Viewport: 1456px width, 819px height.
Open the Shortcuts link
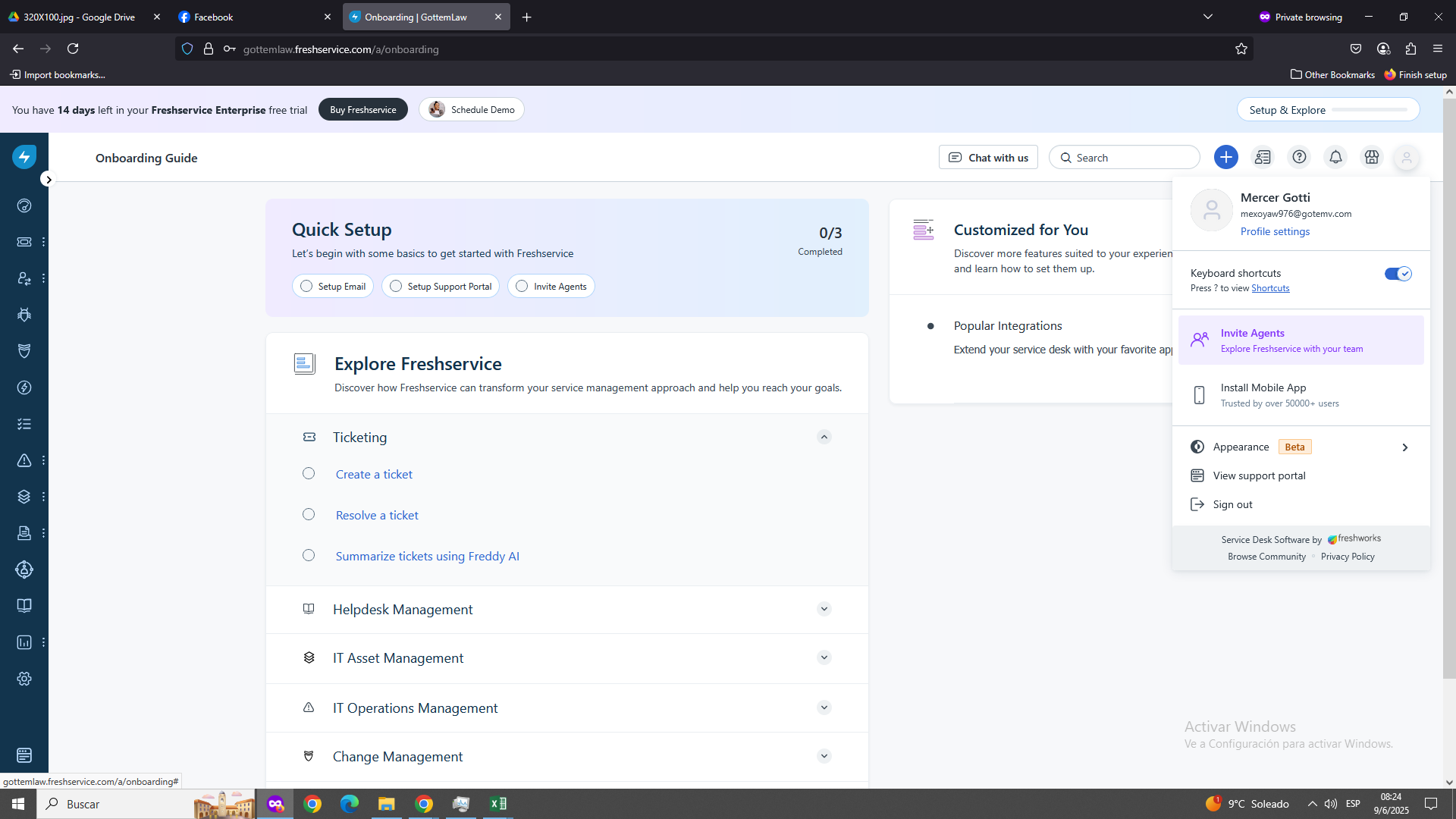(x=1270, y=288)
